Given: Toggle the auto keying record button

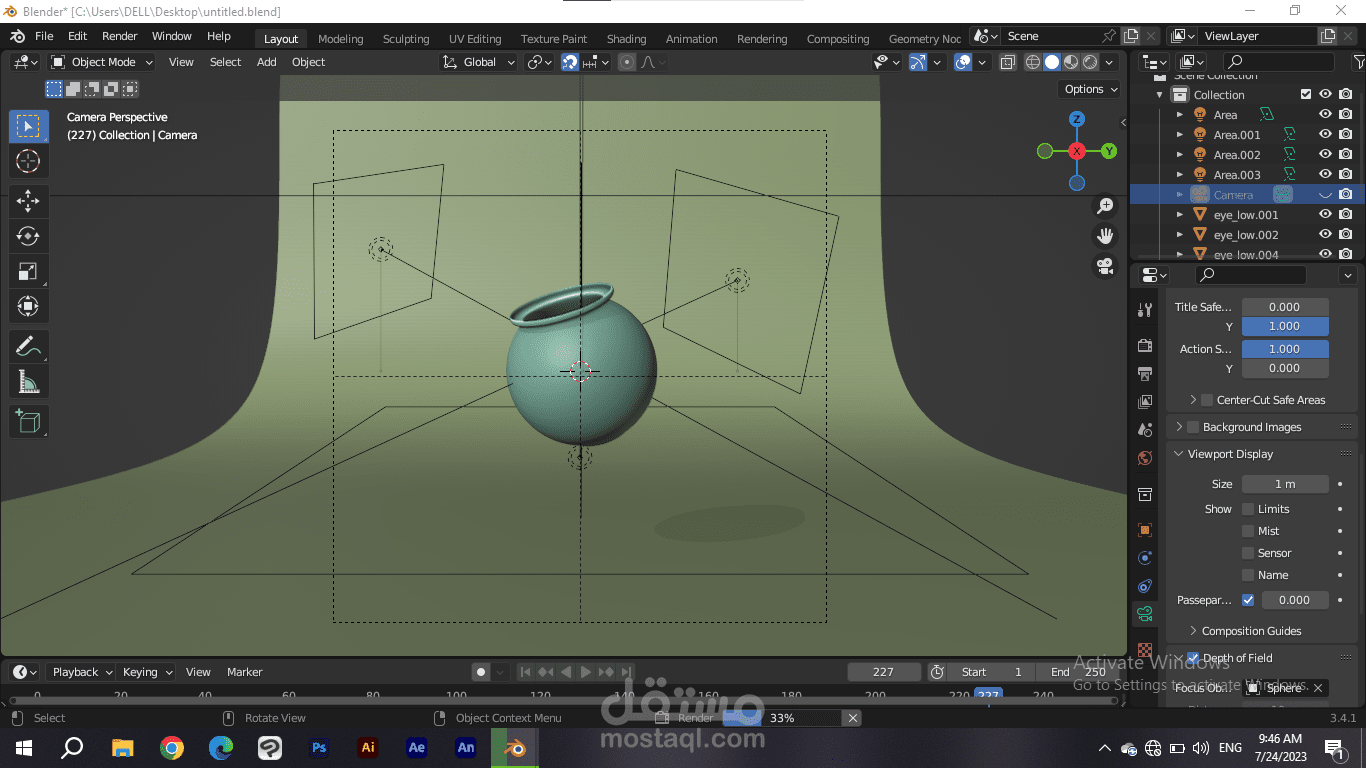Looking at the screenshot, I should (x=481, y=672).
